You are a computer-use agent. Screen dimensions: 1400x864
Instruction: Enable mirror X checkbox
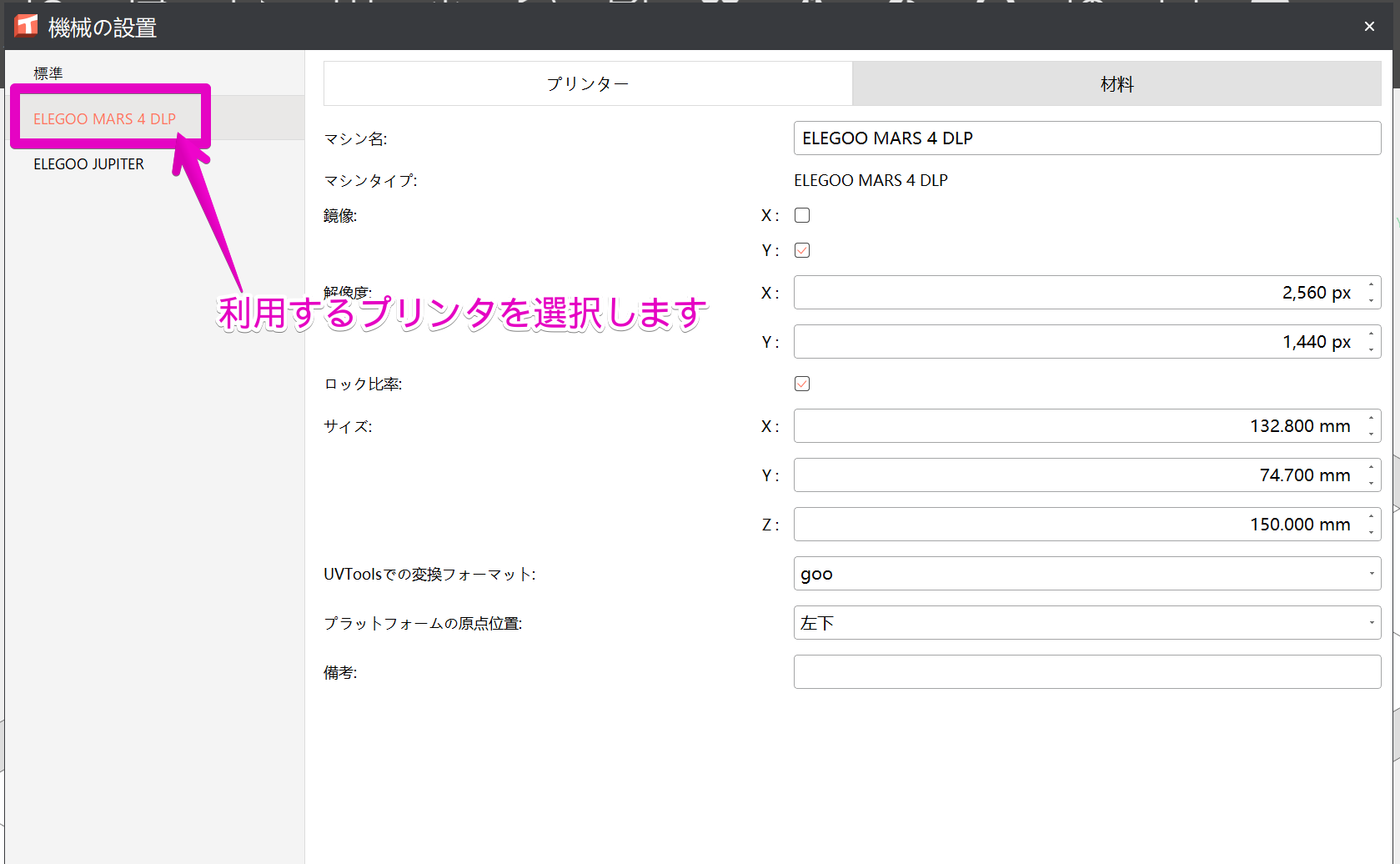coord(802,215)
